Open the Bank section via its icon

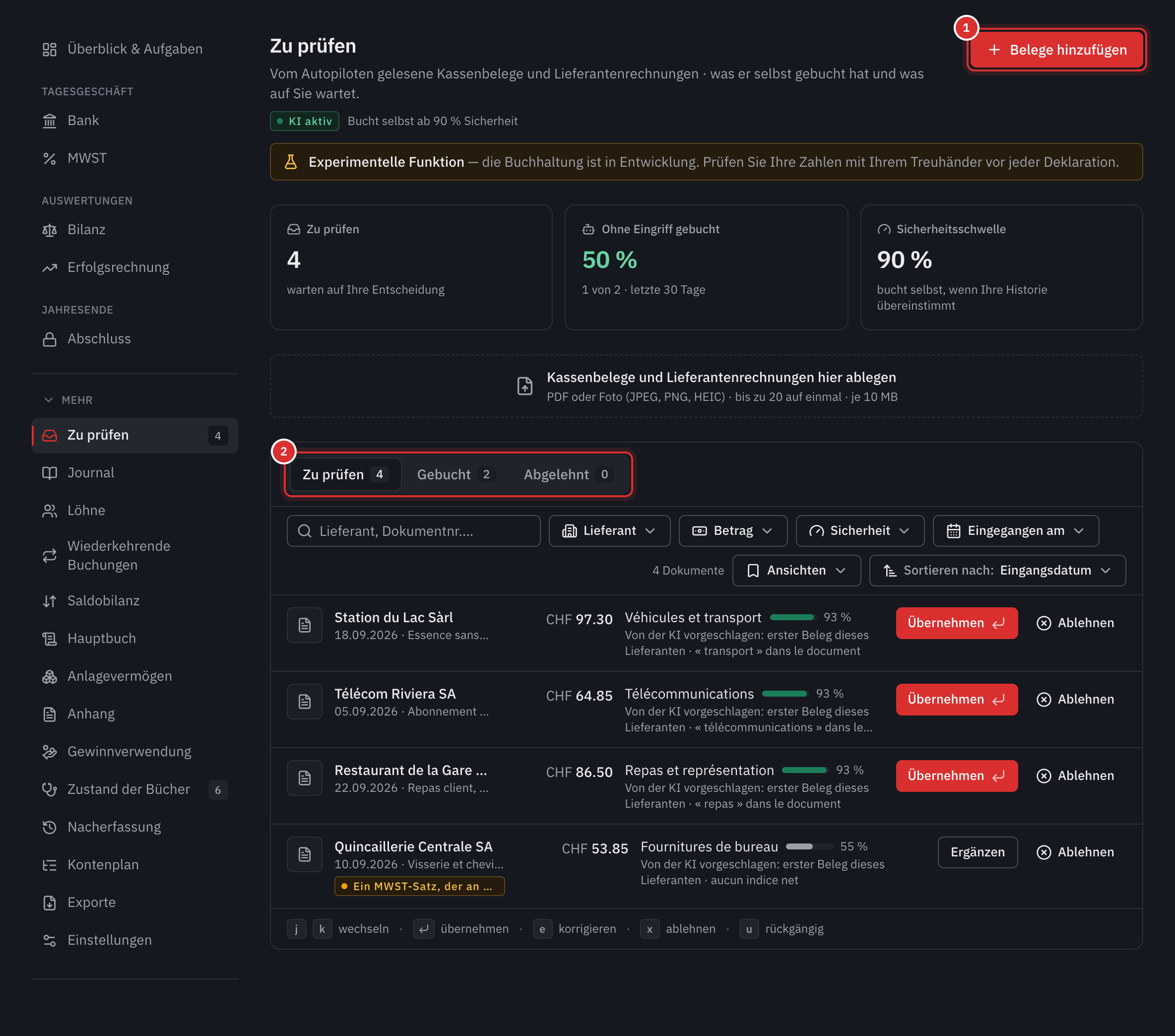pyautogui.click(x=50, y=121)
